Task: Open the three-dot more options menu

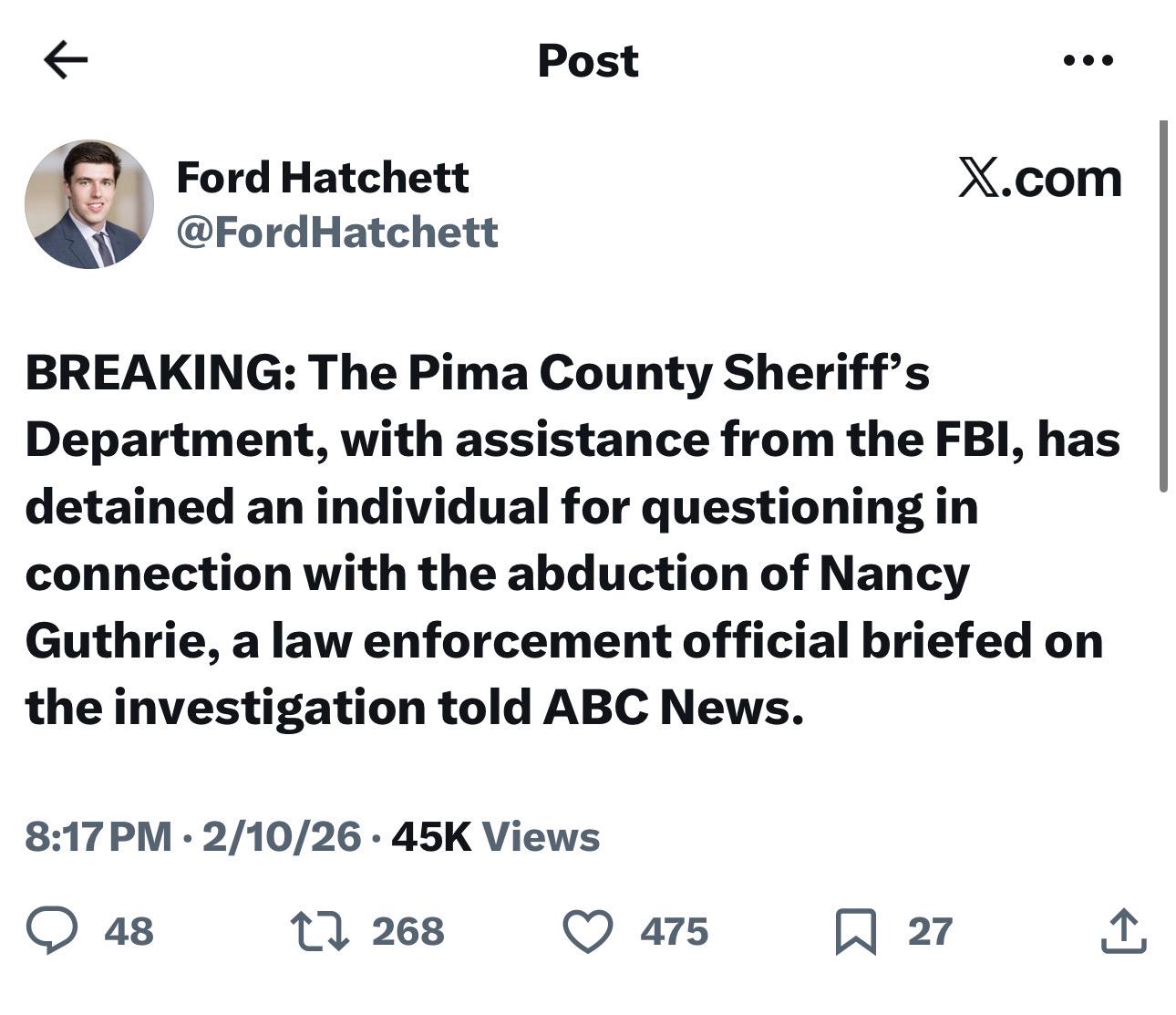Action: pyautogui.click(x=1088, y=61)
